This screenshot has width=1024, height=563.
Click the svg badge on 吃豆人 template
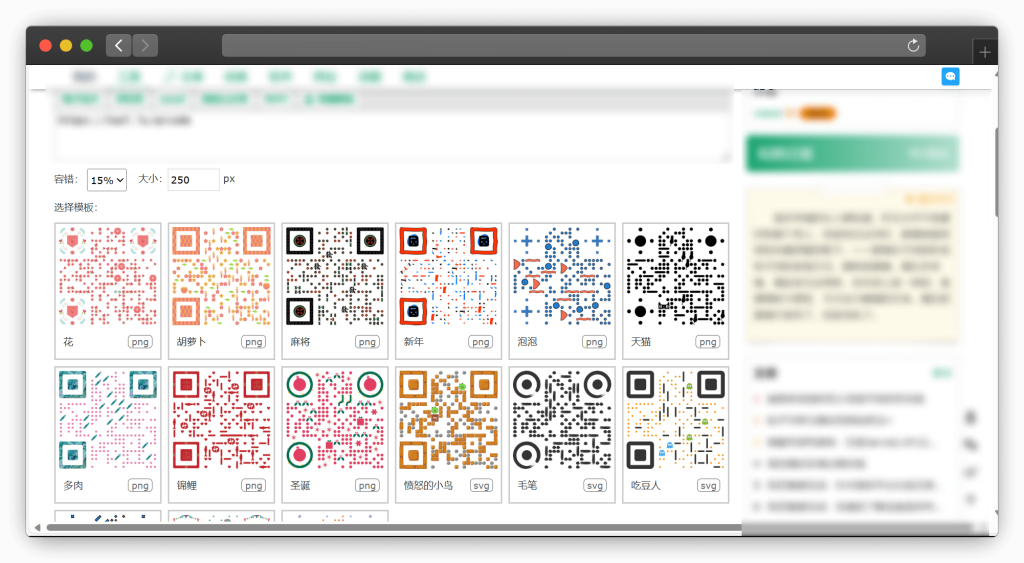(708, 486)
